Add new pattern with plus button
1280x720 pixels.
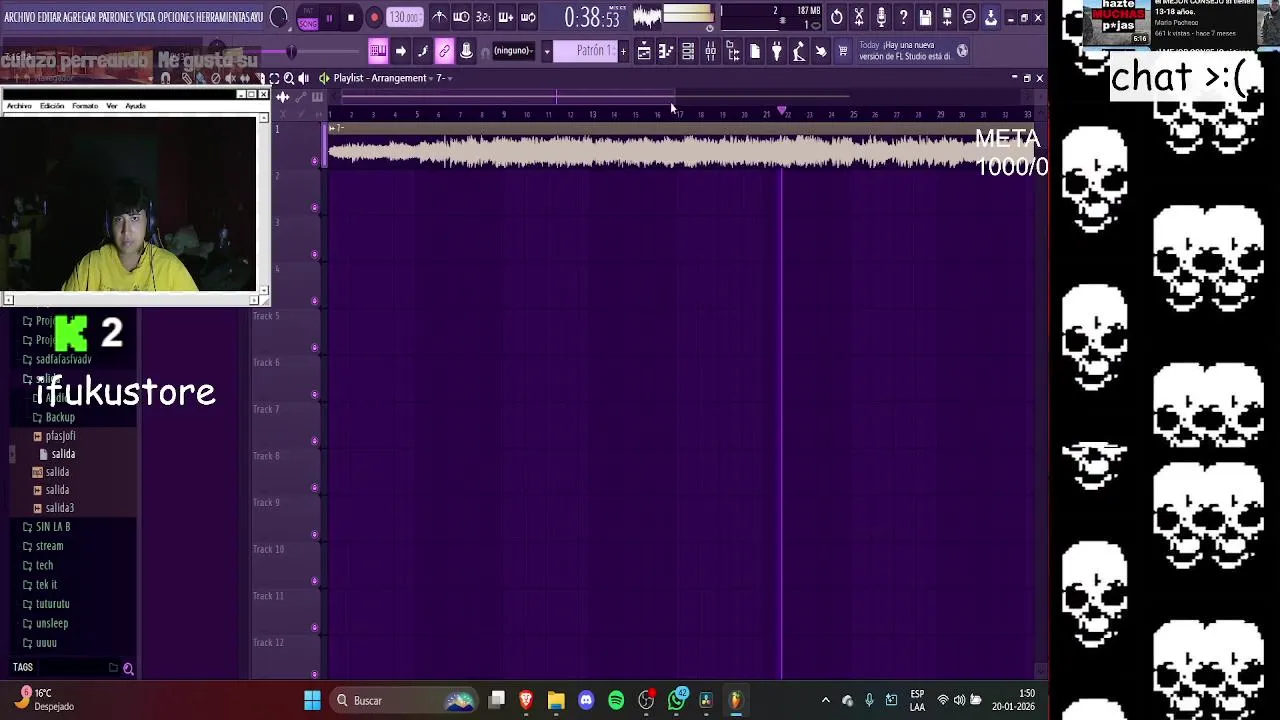(x=623, y=51)
